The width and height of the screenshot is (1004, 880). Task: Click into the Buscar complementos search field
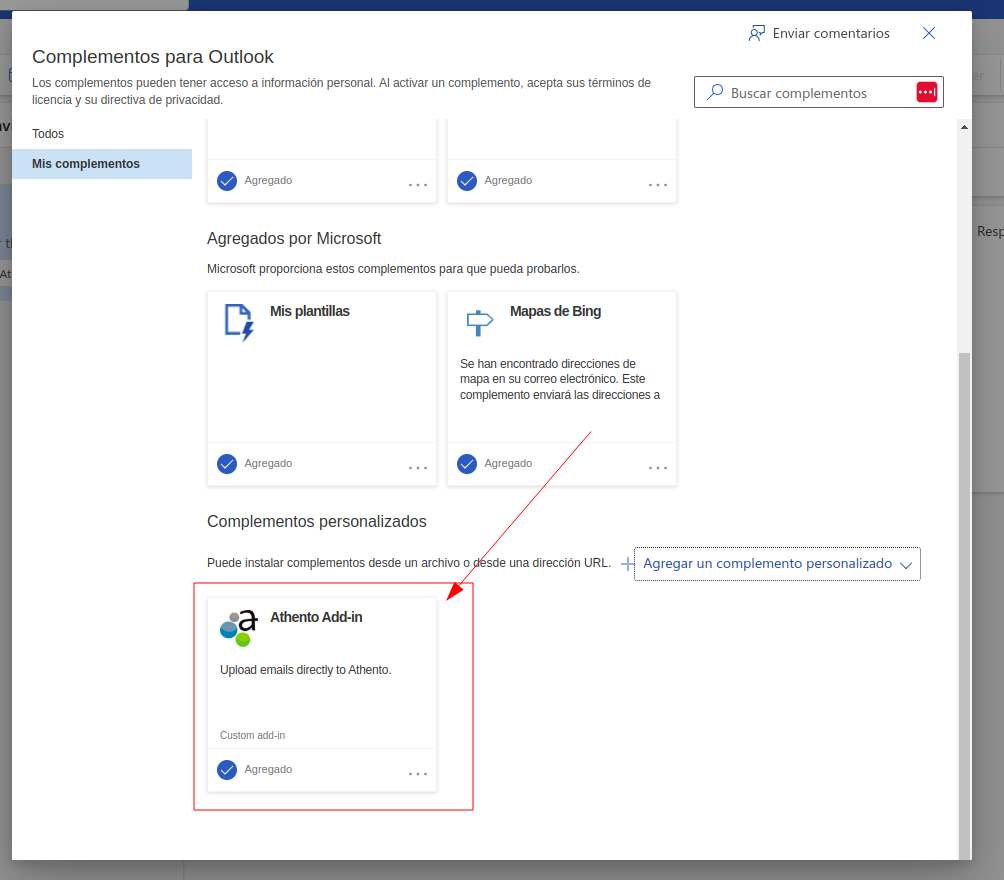coord(815,93)
